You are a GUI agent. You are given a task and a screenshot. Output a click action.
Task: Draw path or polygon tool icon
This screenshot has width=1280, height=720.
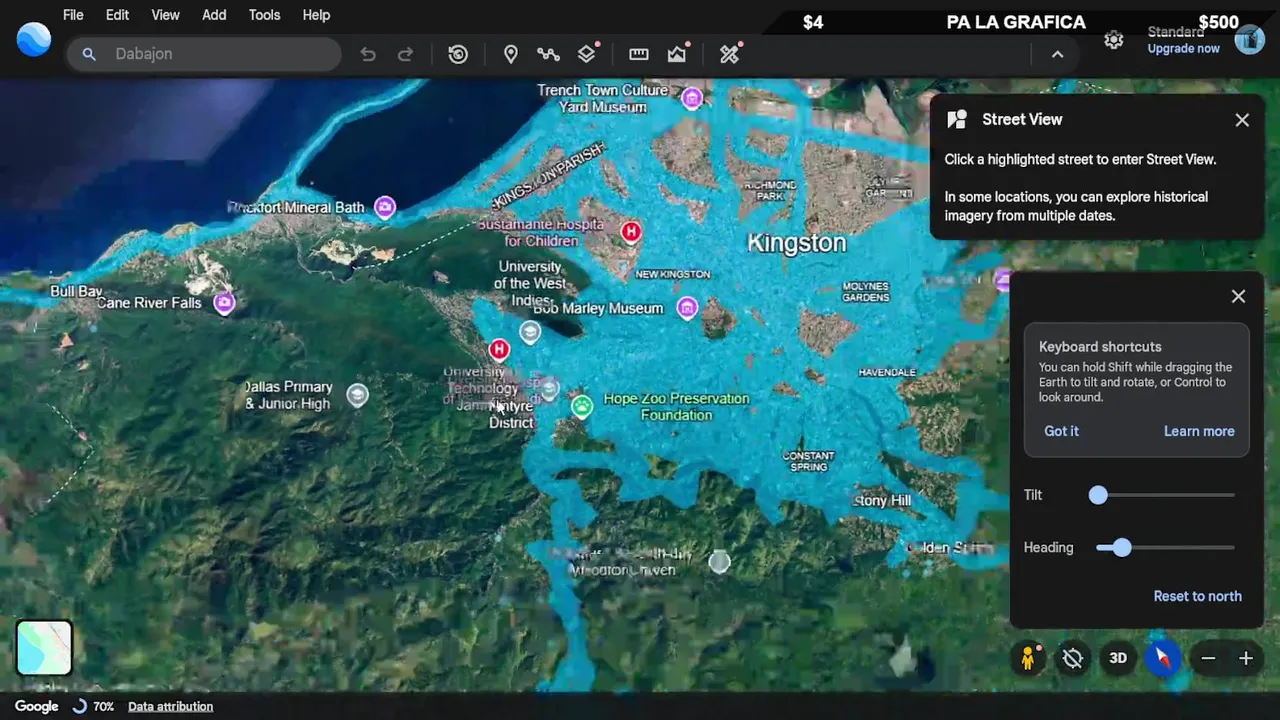click(548, 54)
